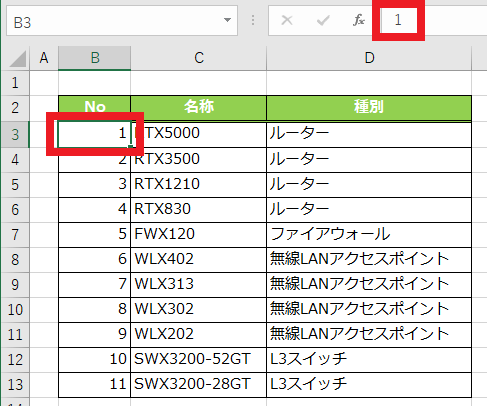Screen dimensions: 487x406
Task: Select row 5 header
Action: coord(15,185)
